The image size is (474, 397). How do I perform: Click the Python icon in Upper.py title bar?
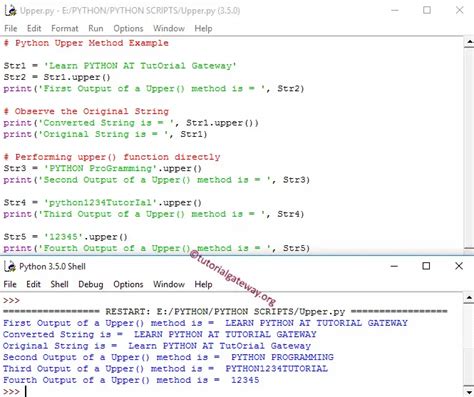click(10, 11)
